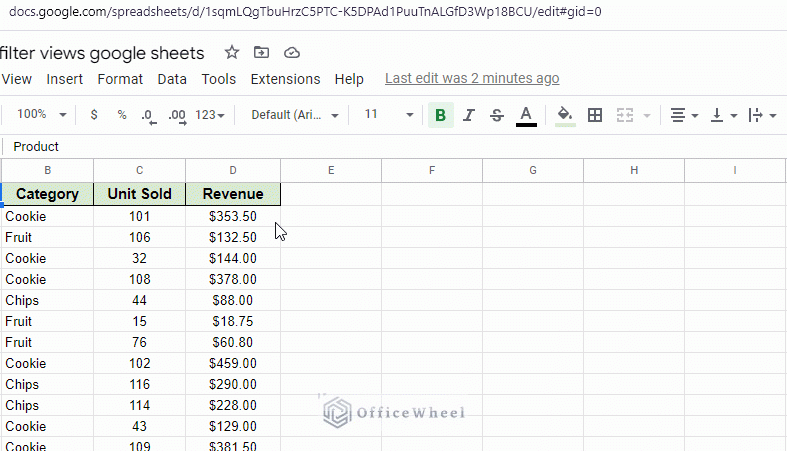Select the Fruit cell beside 15

[x=47, y=322]
